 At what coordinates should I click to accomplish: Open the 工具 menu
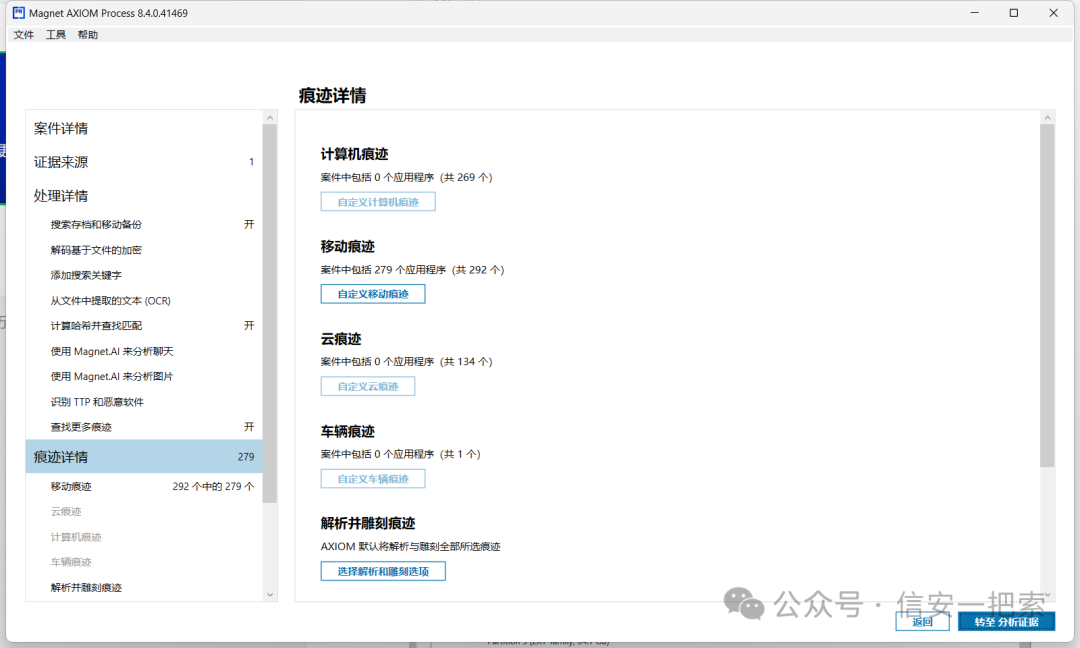(56, 34)
